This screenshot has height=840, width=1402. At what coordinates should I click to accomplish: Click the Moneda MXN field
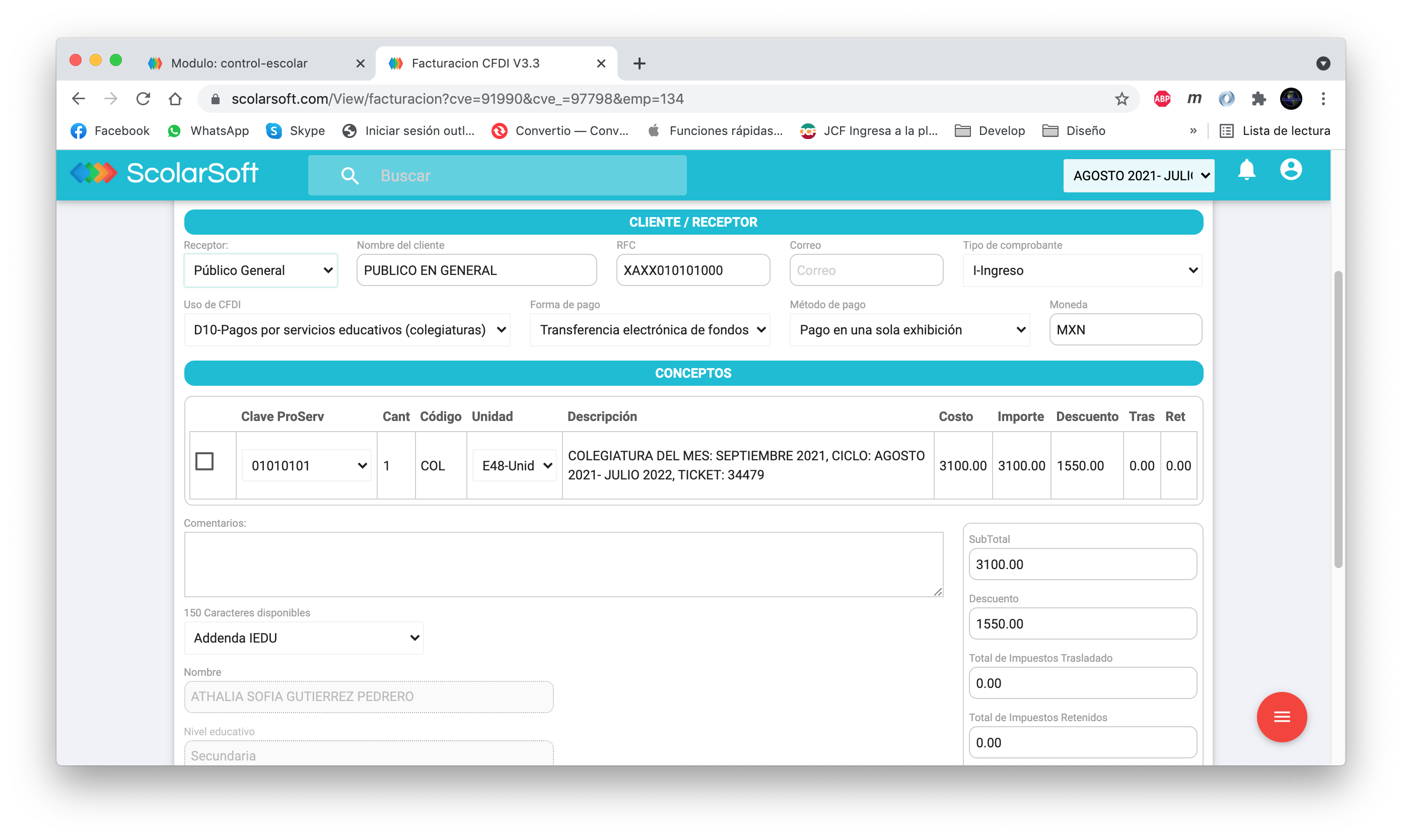pyautogui.click(x=1125, y=329)
